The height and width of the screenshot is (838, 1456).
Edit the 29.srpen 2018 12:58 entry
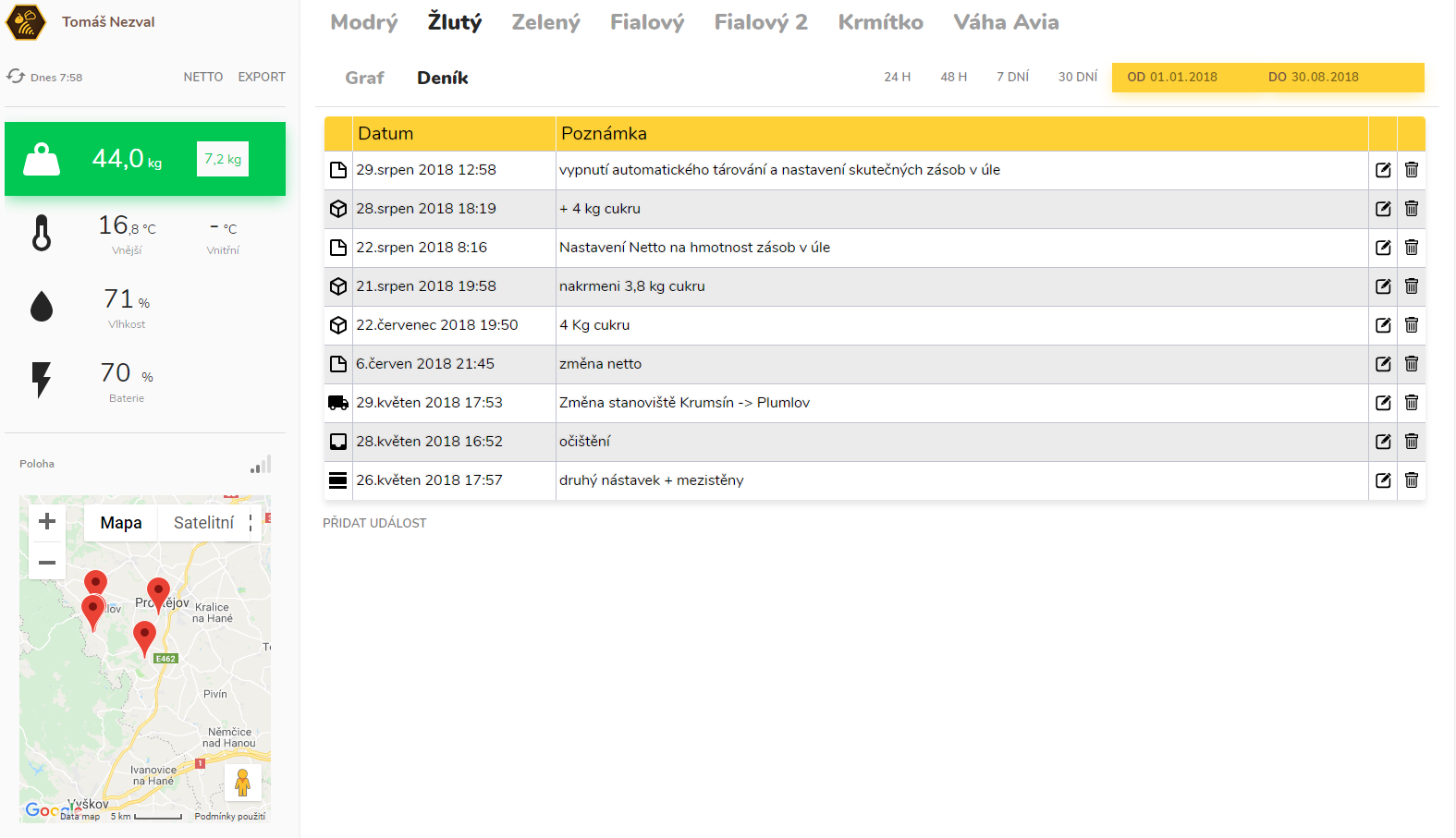point(1383,170)
